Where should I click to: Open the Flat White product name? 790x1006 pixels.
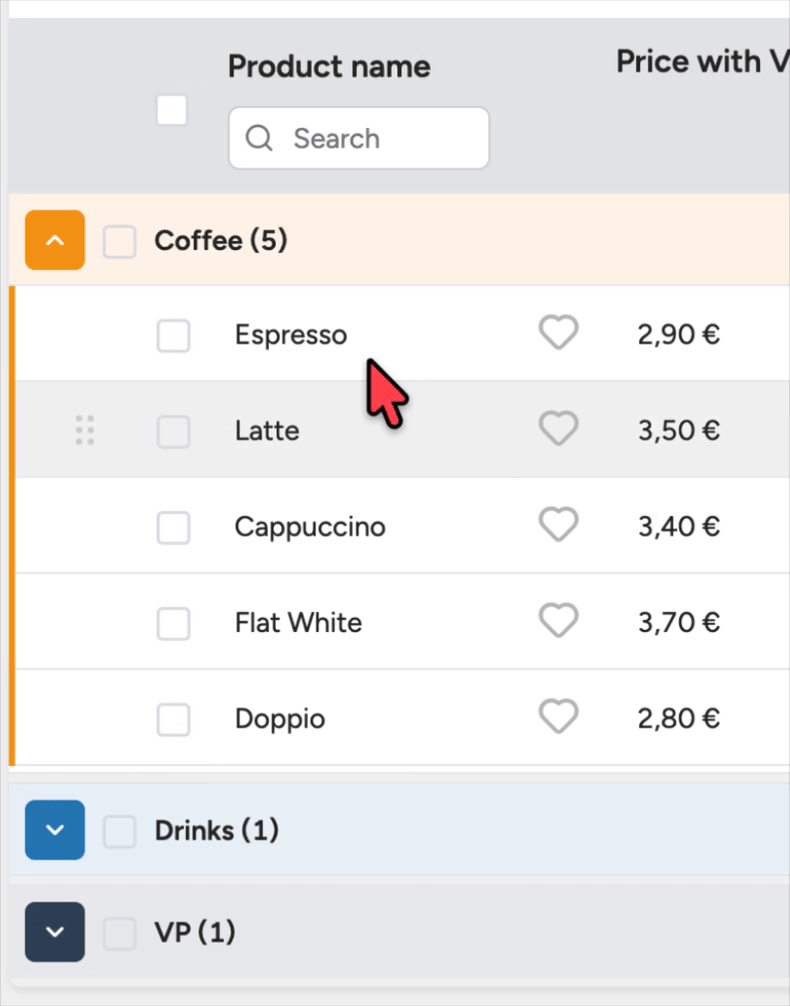point(298,622)
